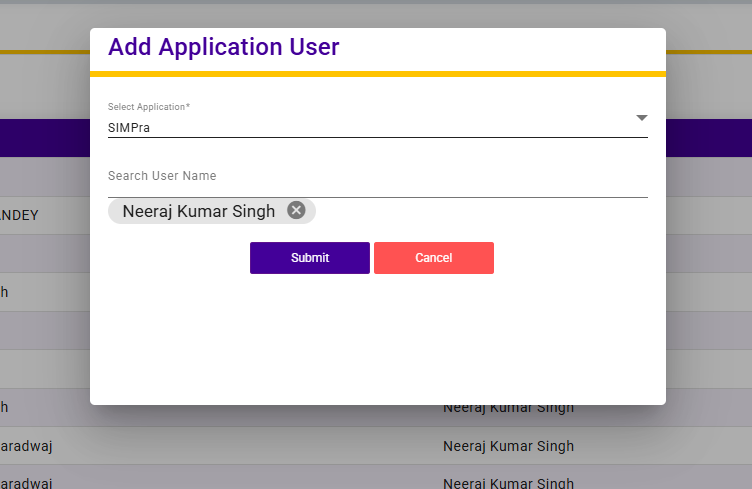Click empty dialog area below the Submit button
The image size is (752, 489).
[377, 340]
